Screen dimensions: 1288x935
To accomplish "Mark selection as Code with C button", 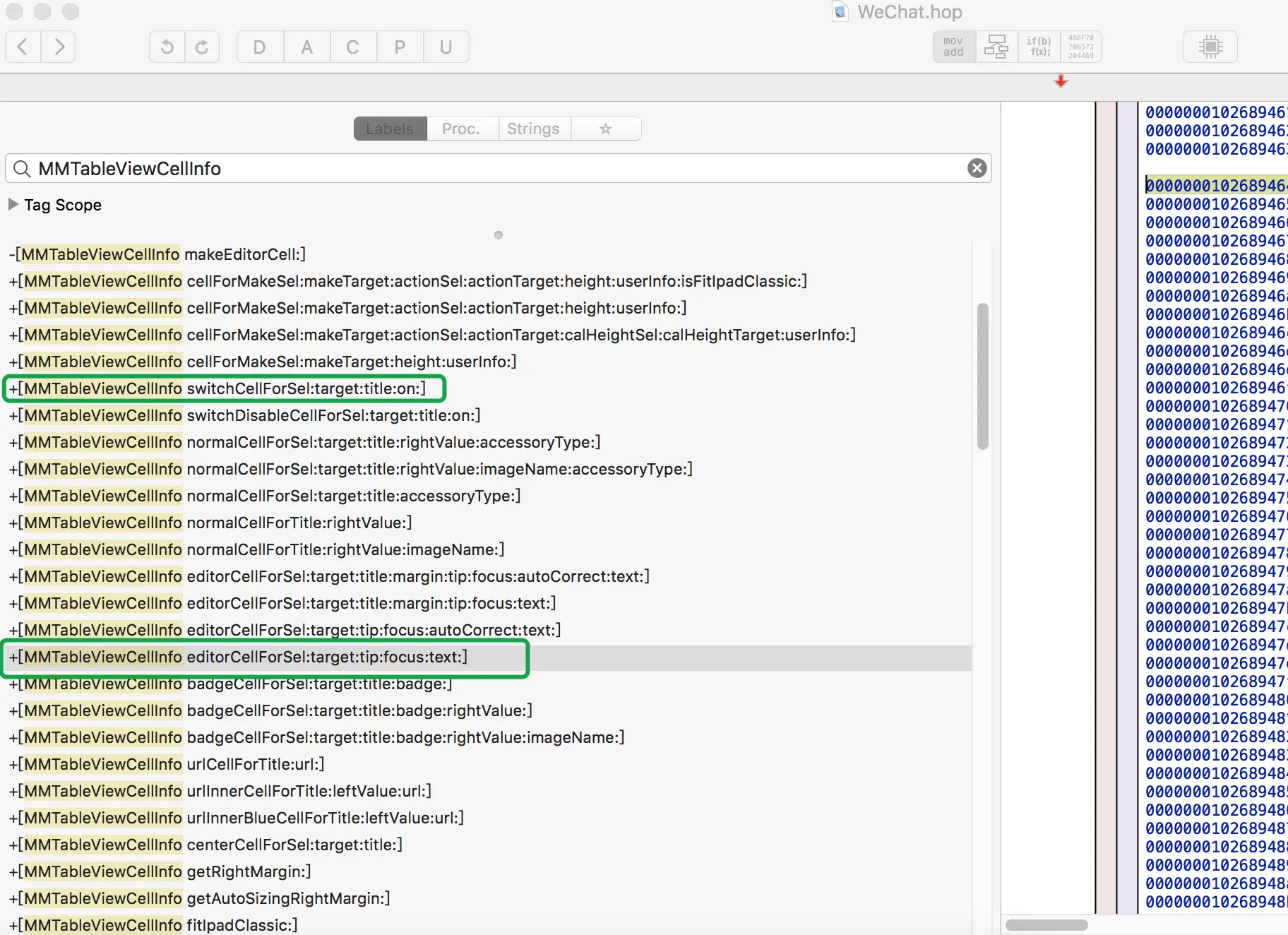I will pyautogui.click(x=353, y=47).
